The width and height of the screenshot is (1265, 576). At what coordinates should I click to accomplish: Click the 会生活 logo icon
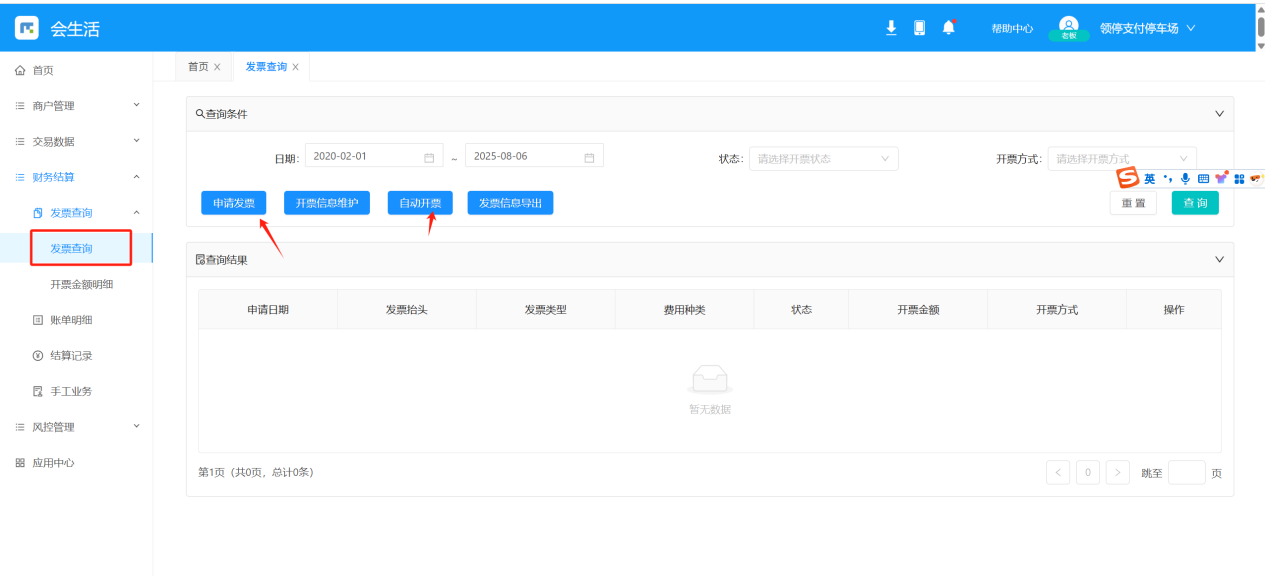(x=26, y=28)
